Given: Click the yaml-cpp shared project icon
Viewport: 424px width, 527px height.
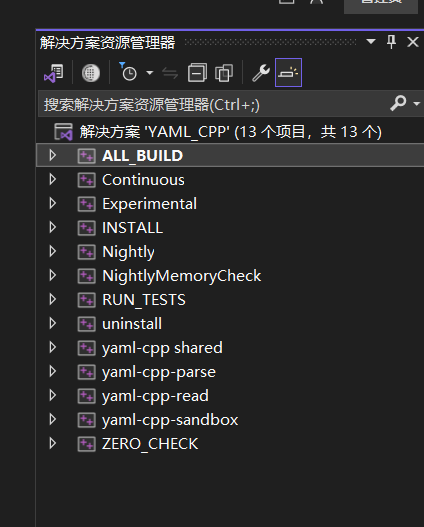Looking at the screenshot, I should click(x=87, y=348).
